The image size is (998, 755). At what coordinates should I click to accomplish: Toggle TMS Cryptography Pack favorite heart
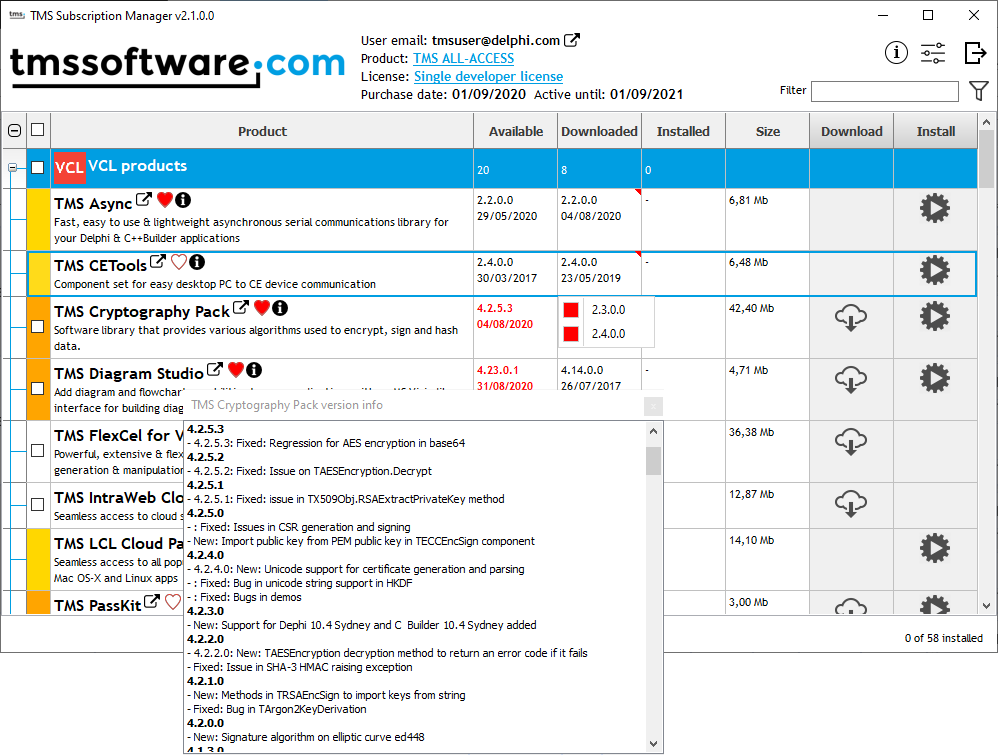pyautogui.click(x=262, y=308)
